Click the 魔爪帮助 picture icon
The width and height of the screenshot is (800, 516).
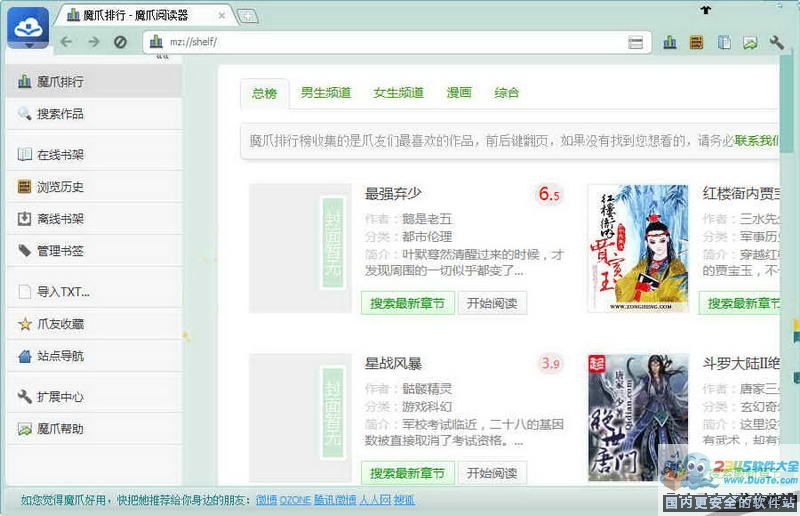[x=24, y=429]
